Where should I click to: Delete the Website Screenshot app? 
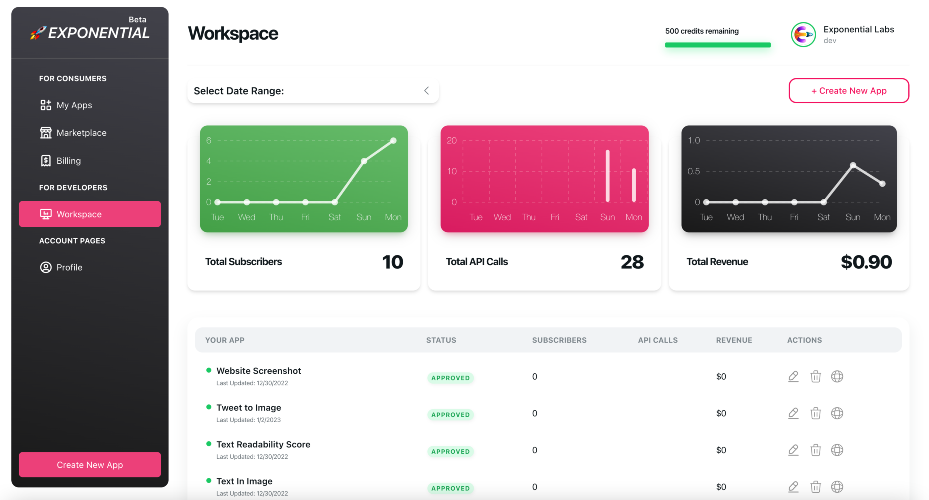(816, 376)
